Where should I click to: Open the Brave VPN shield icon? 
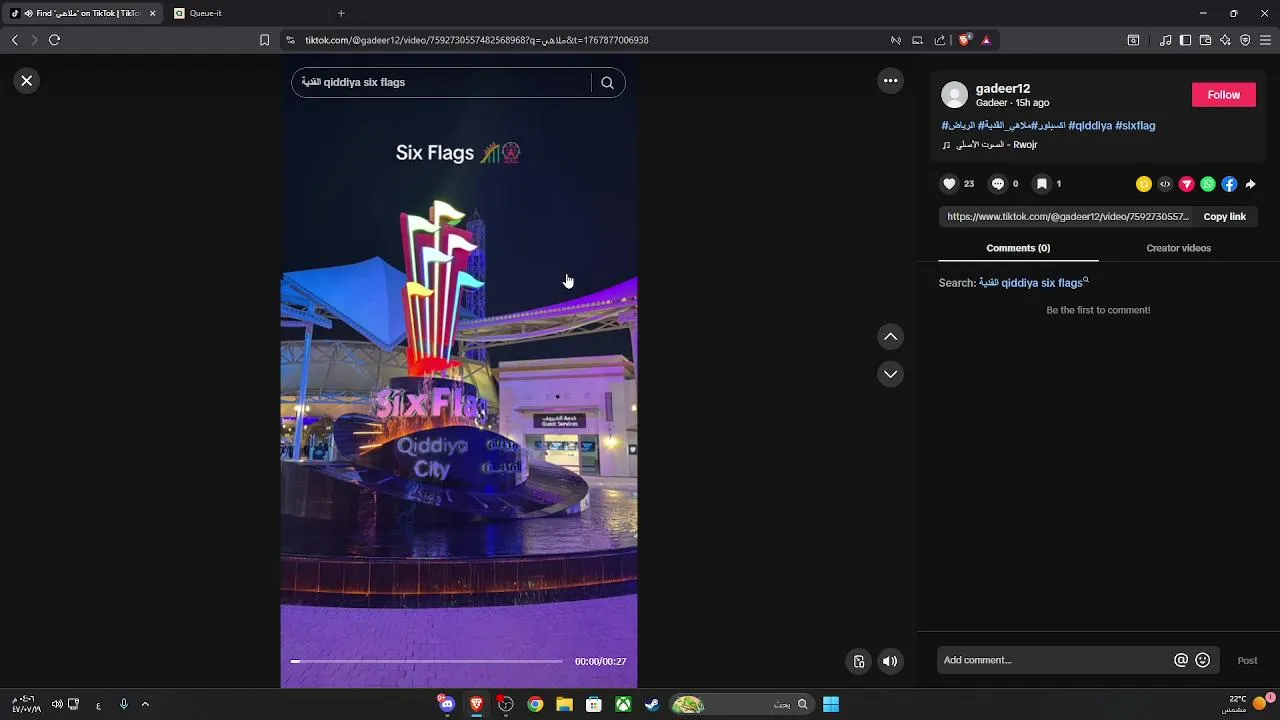[1245, 40]
